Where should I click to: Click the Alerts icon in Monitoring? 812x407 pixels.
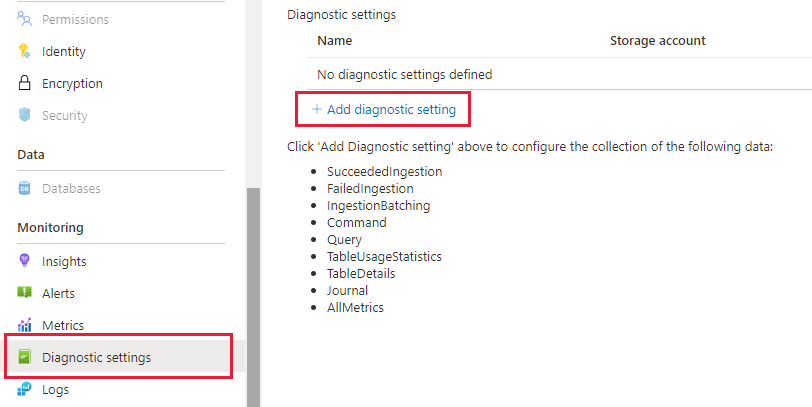click(25, 293)
